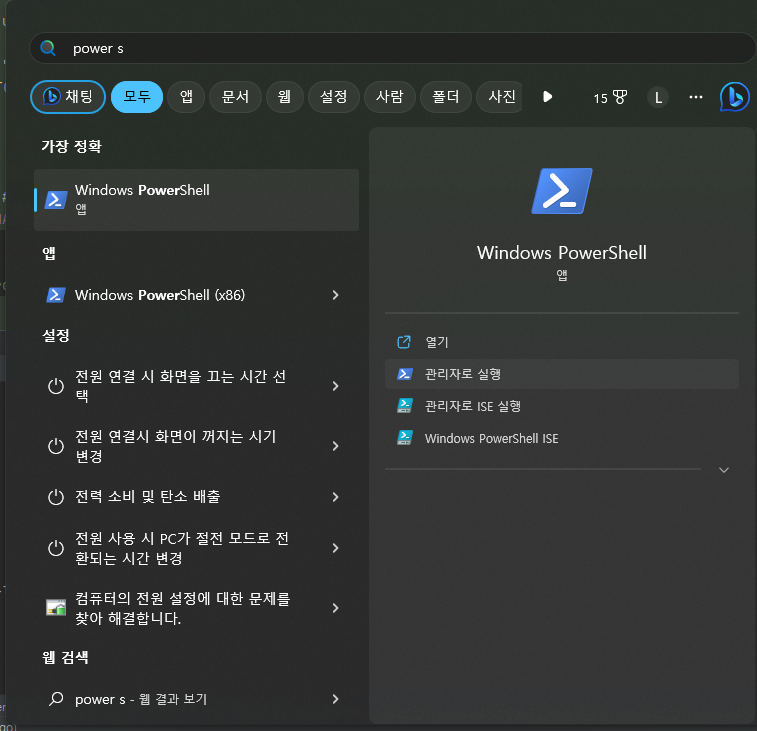This screenshot has width=757, height=731.
Task: Click the large PowerShell logo in preview pane
Action: click(562, 191)
